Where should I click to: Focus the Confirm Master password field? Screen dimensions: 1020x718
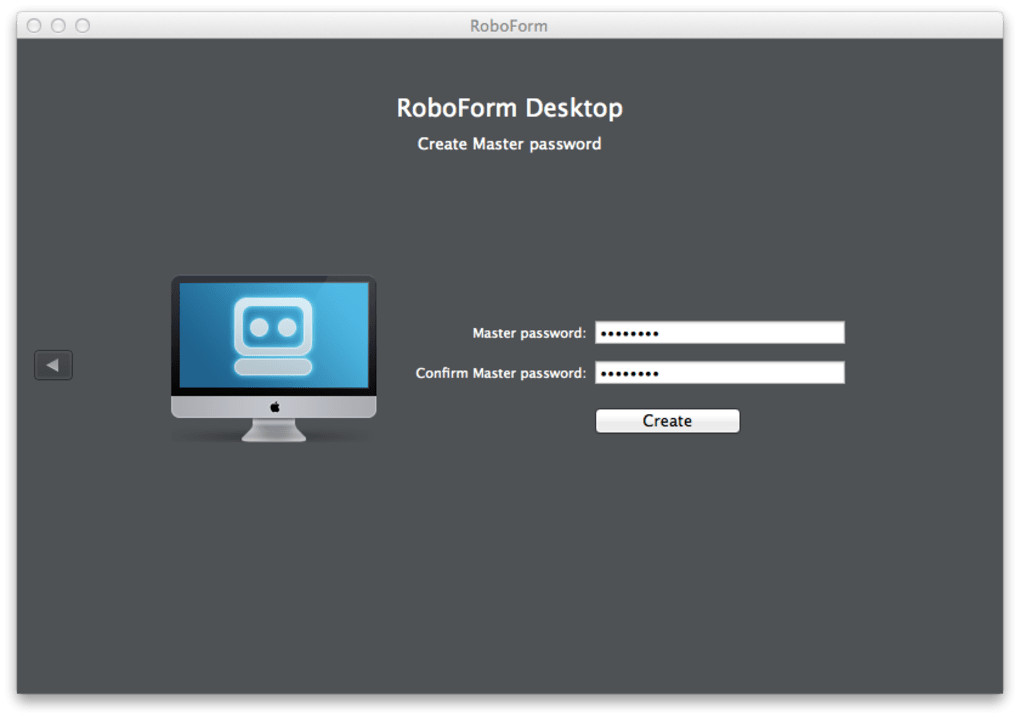[719, 373]
